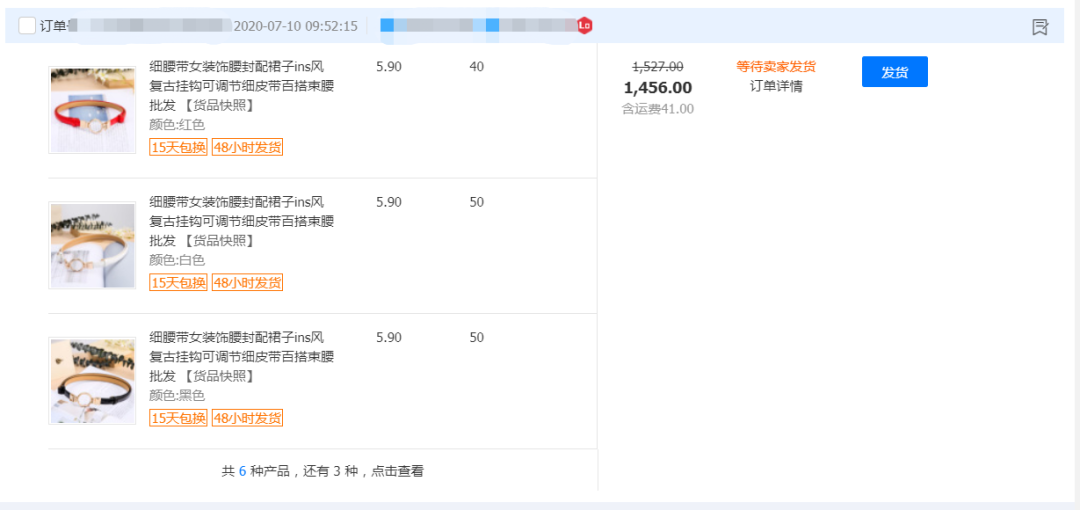The image size is (1080, 510).
Task: Open the order memo note icon
Action: click(1040, 27)
